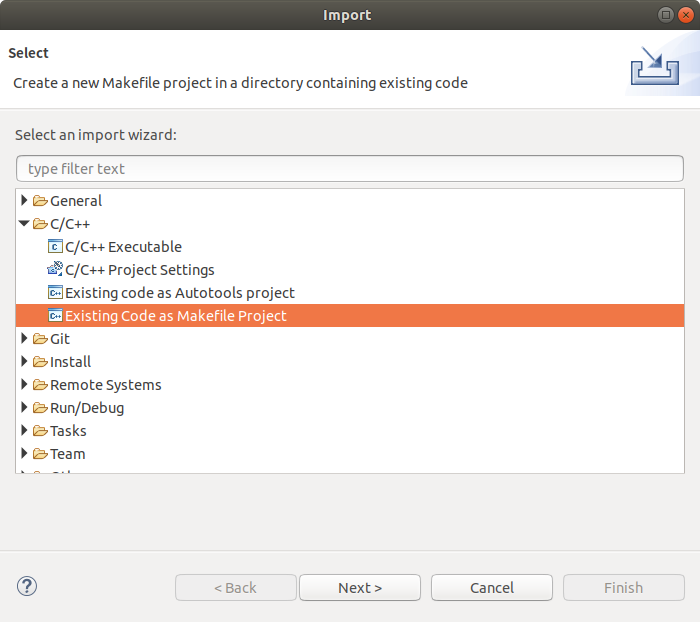Collapse the C/C++ category arrow
Image resolution: width=700 pixels, height=622 pixels.
[25, 224]
